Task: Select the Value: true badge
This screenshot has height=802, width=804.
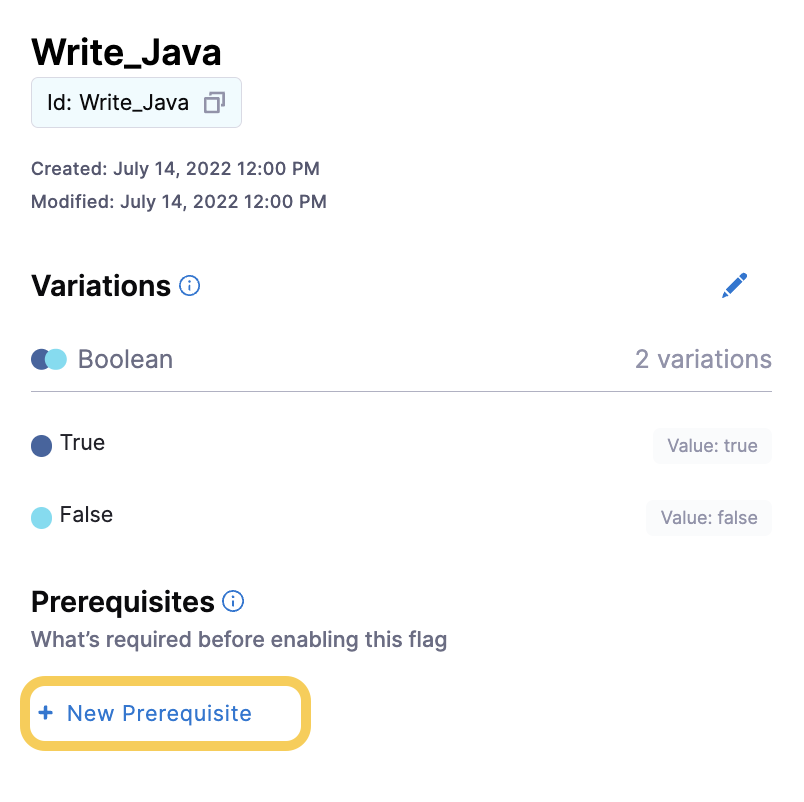Action: tap(712, 445)
